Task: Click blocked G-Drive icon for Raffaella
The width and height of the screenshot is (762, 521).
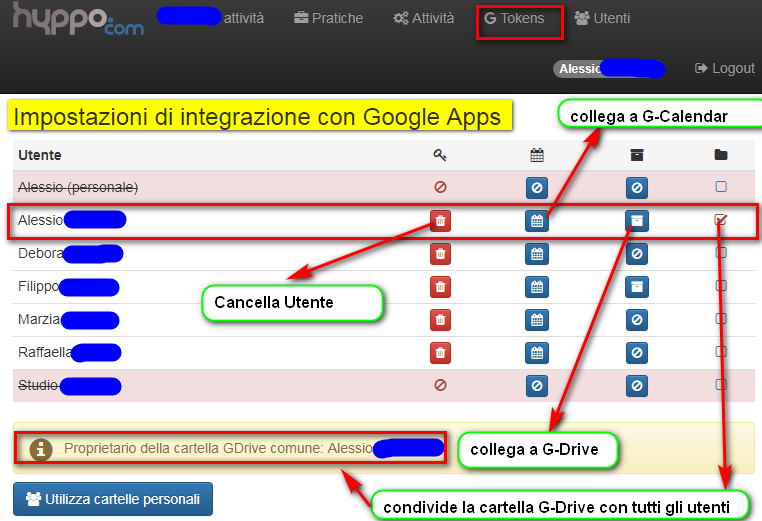Action: tap(637, 353)
